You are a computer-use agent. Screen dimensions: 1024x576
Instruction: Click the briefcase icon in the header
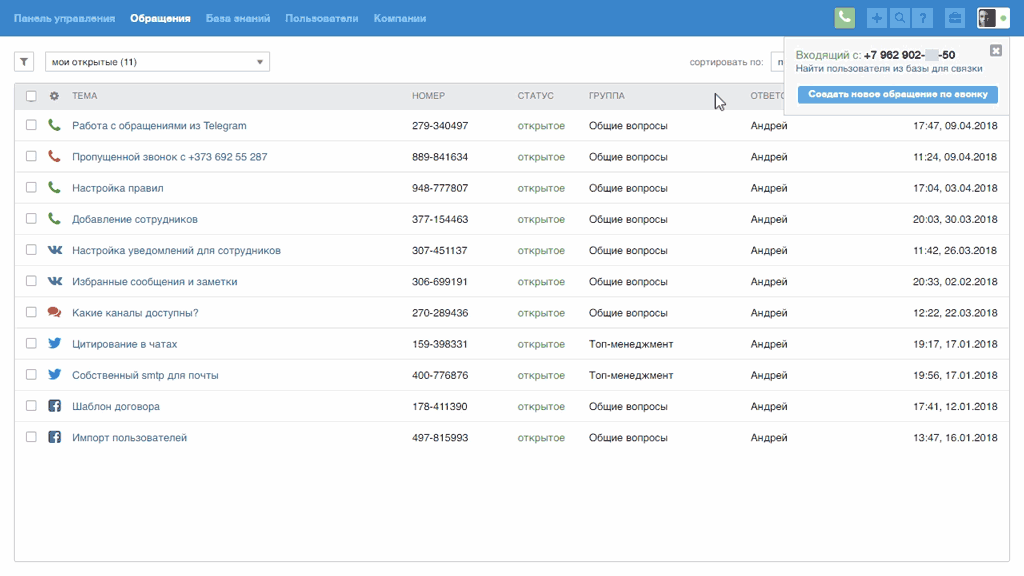955,18
